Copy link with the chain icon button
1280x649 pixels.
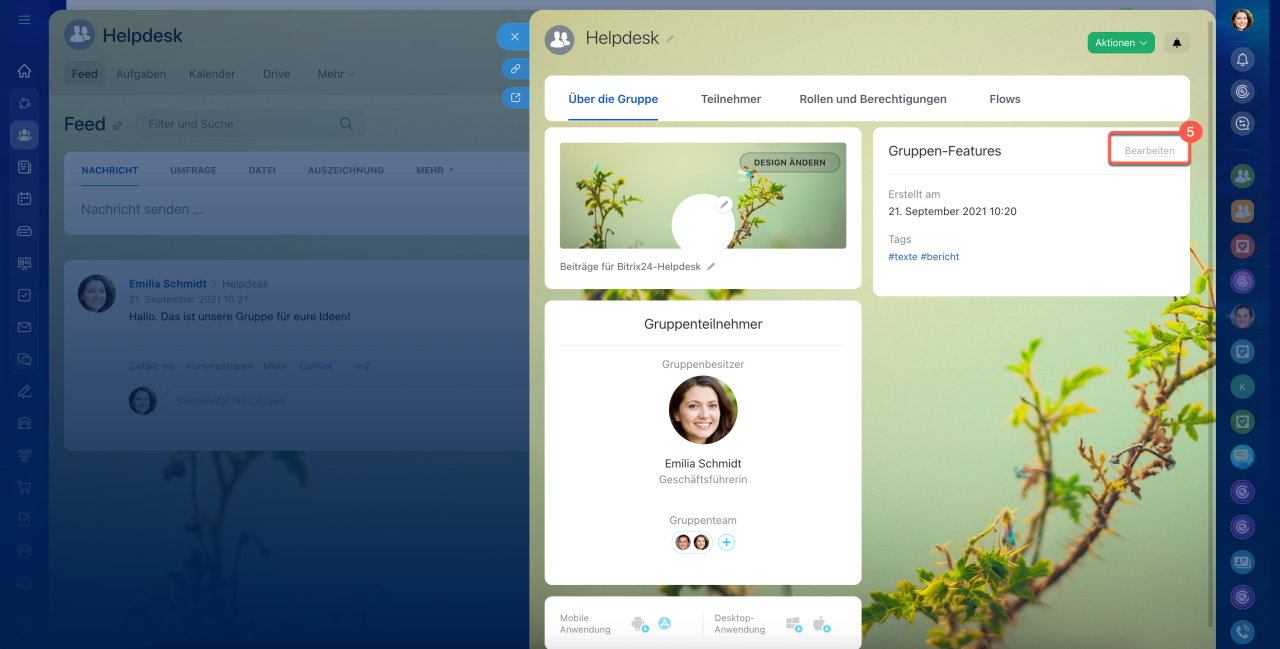pos(515,68)
